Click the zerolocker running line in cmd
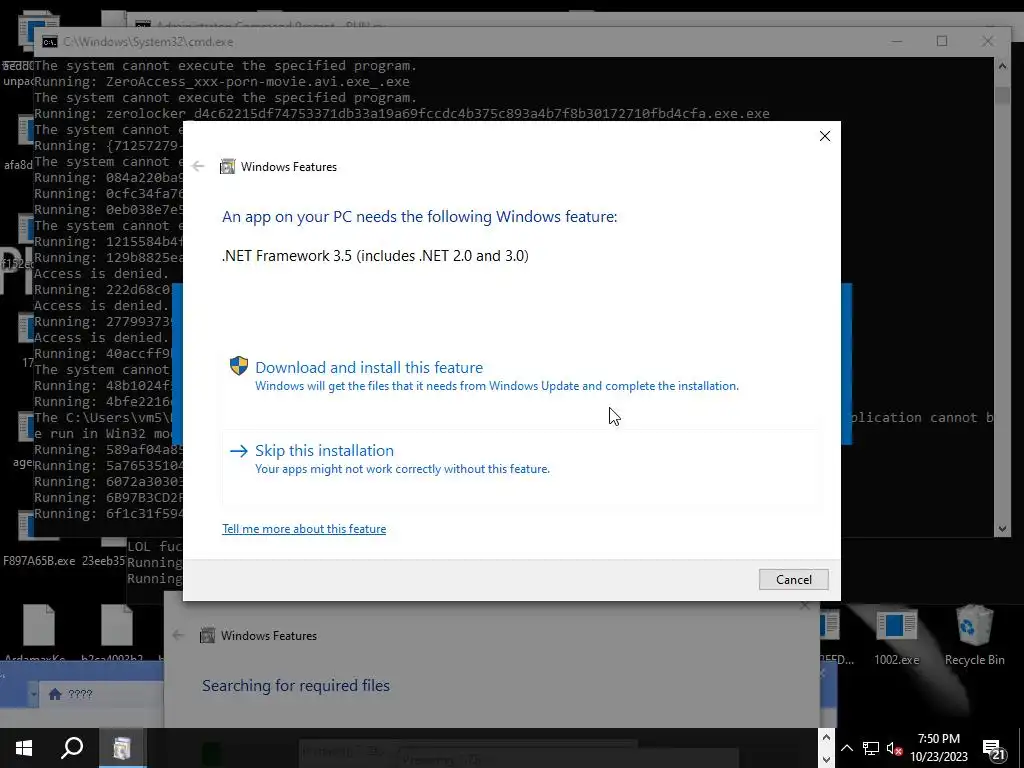1024x768 pixels. click(402, 114)
